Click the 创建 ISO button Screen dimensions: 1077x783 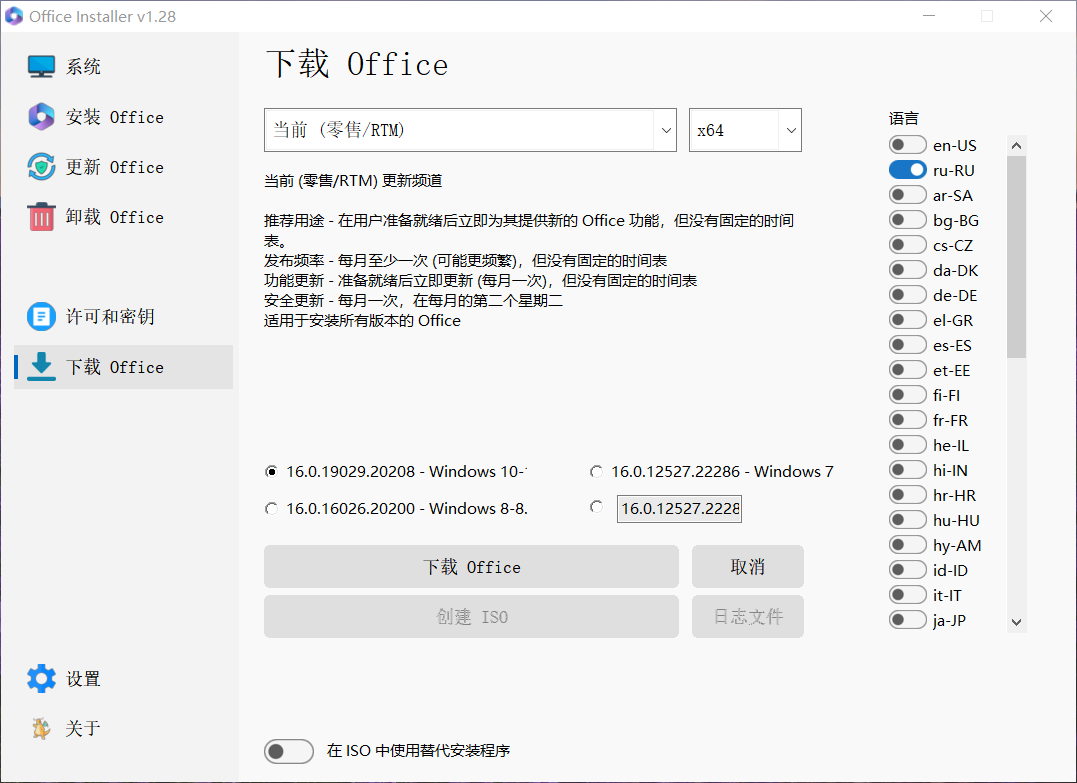(471, 617)
